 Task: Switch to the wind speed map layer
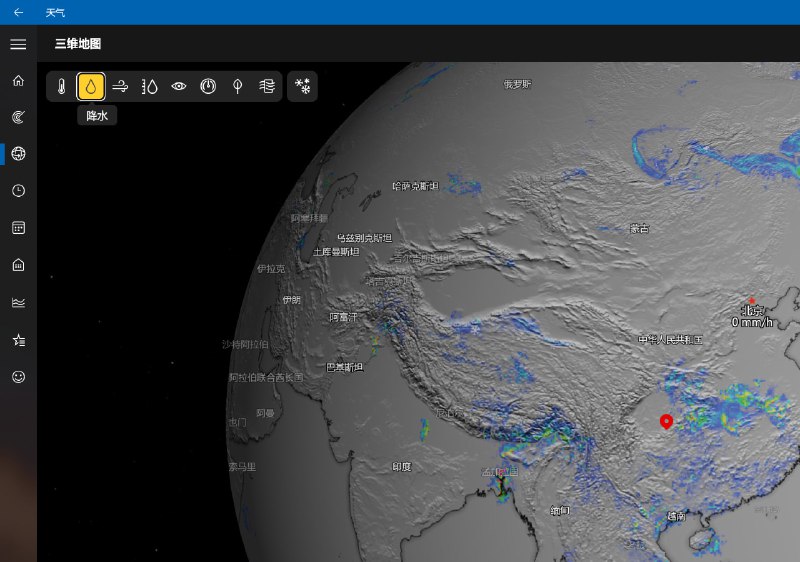tap(120, 87)
